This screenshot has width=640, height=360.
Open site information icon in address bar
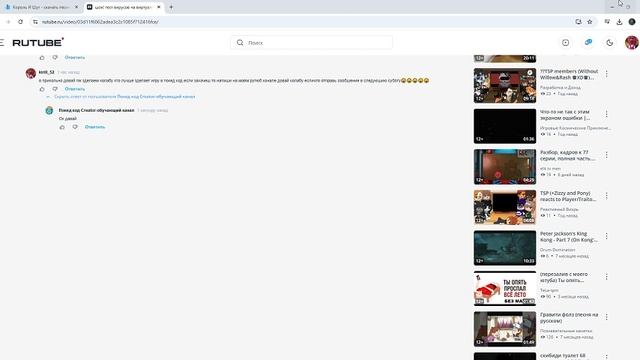[36, 22]
